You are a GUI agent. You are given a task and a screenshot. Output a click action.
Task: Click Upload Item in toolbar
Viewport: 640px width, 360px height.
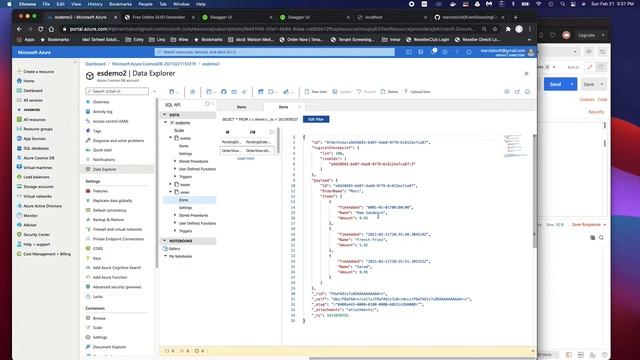pos(417,92)
